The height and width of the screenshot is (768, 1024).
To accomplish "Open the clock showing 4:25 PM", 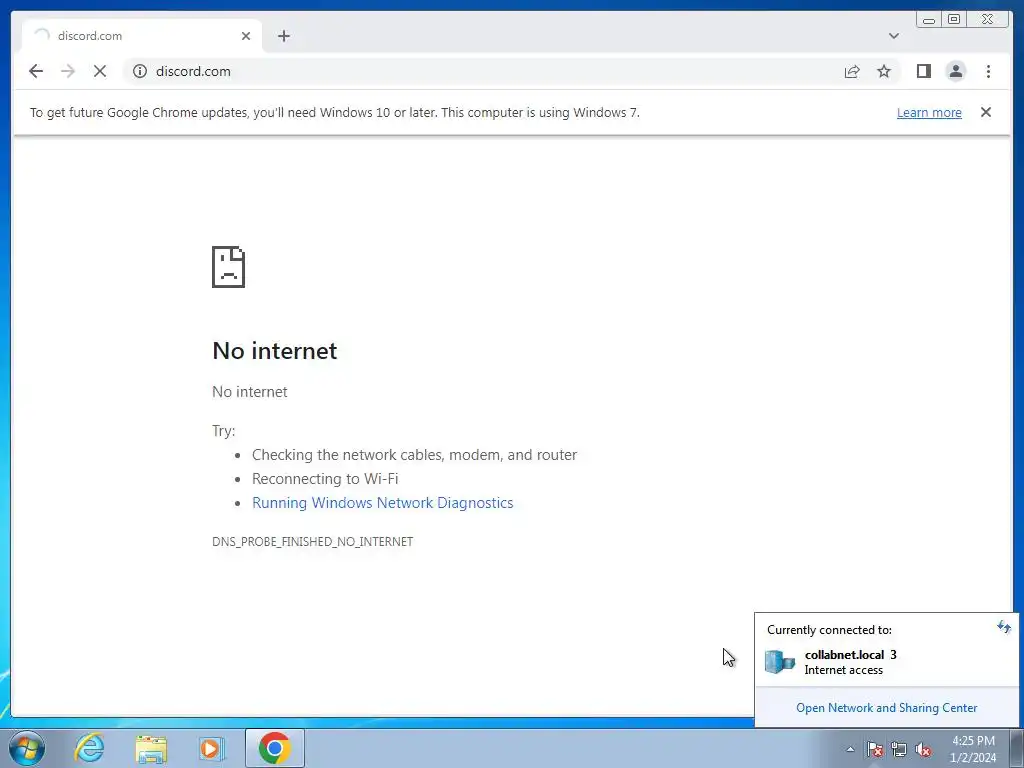I will pyautogui.click(x=973, y=749).
